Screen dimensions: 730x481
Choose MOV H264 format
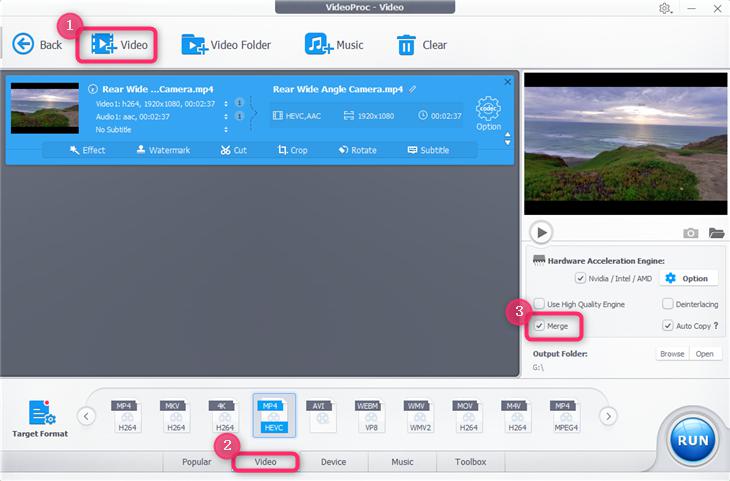(468, 416)
